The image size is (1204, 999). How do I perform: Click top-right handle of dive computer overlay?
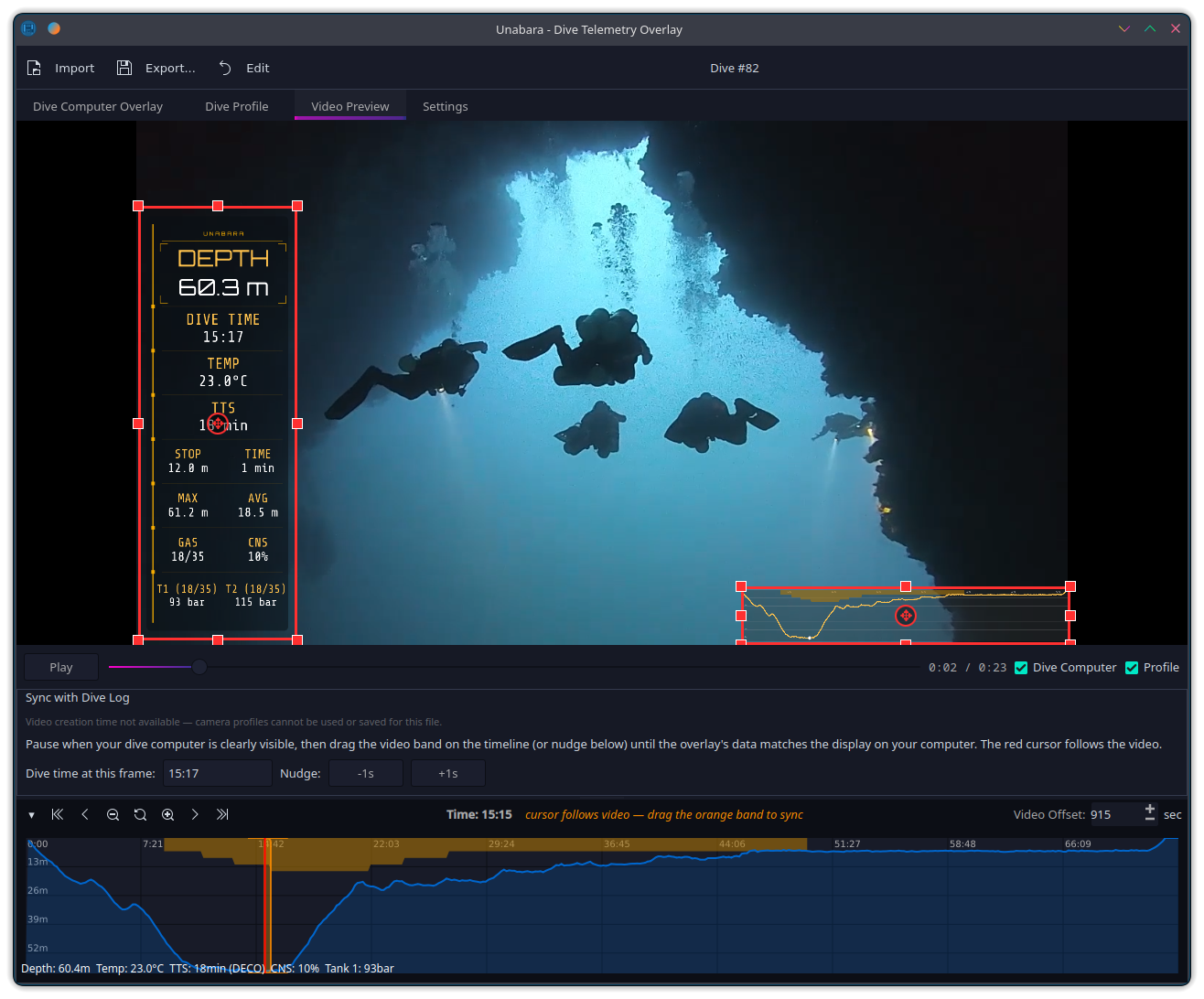coord(297,206)
